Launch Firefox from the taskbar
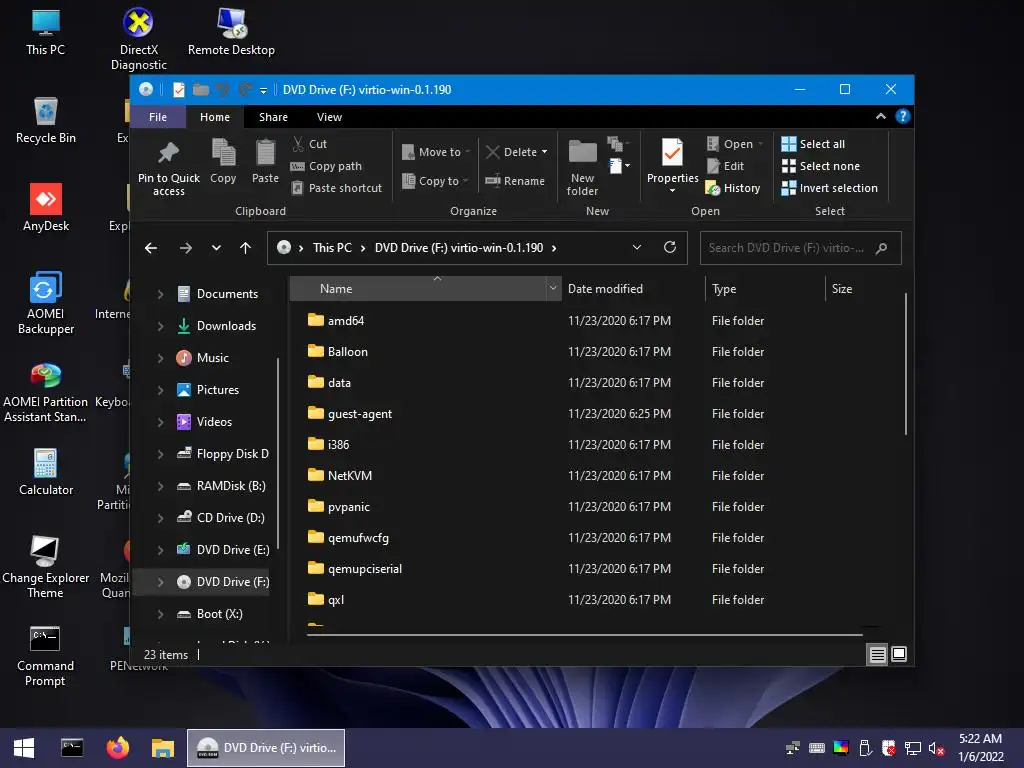This screenshot has height=768, width=1024. (118, 748)
